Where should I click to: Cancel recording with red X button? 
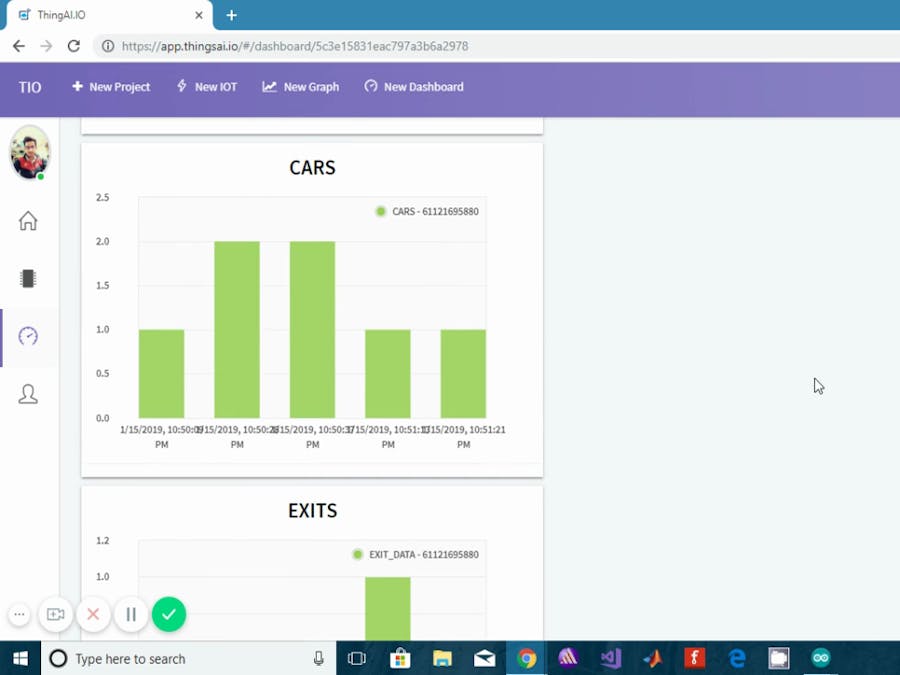point(93,614)
